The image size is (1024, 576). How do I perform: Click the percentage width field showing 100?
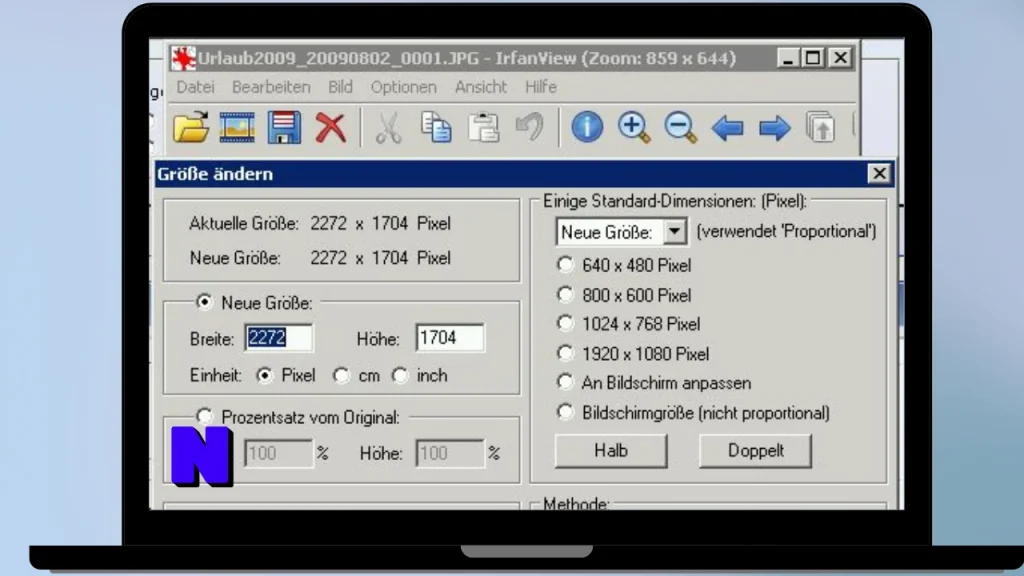tap(279, 453)
